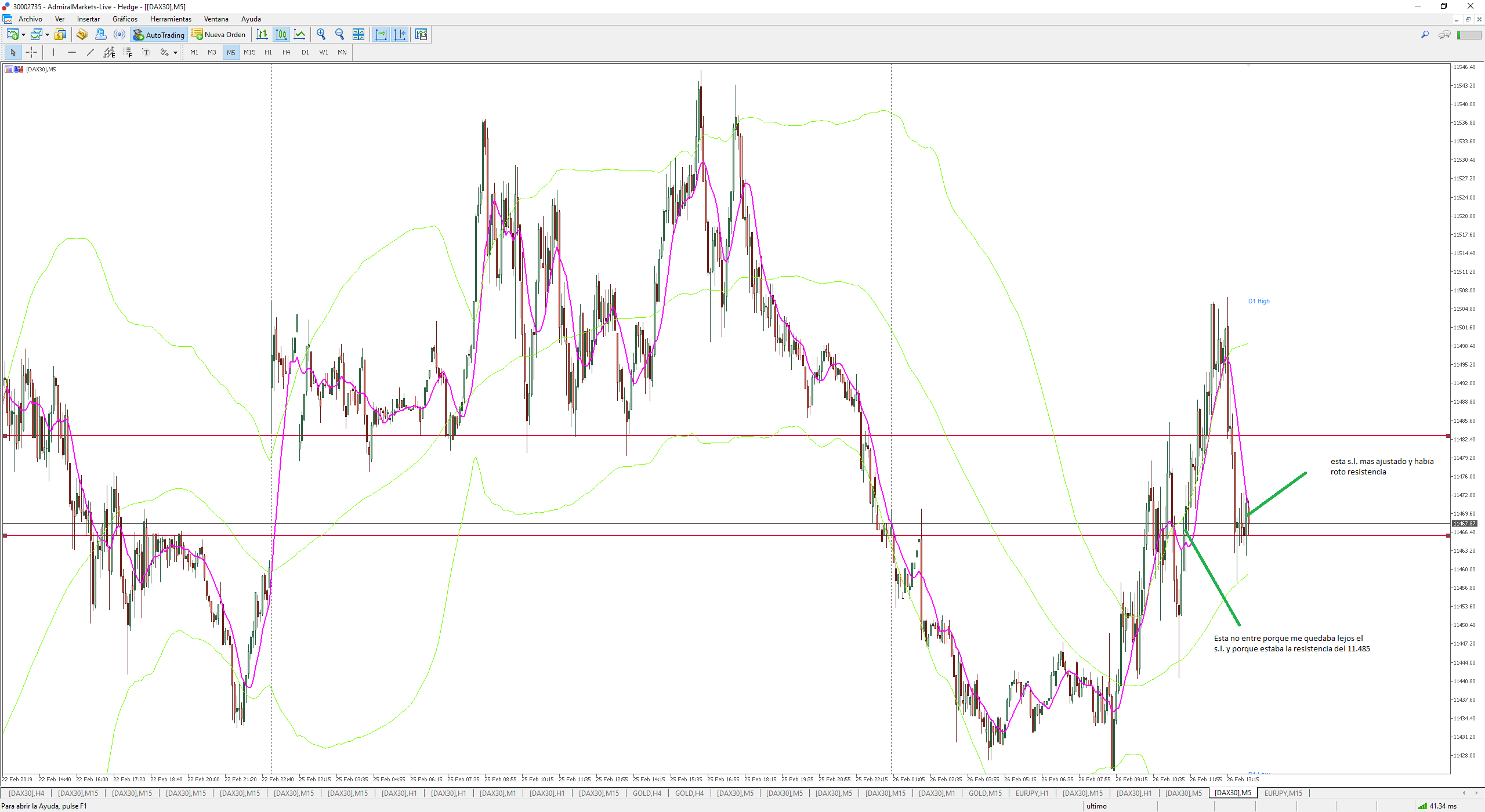Click the zoom out magnifier icon
This screenshot has height=812, width=1485.
click(x=339, y=35)
